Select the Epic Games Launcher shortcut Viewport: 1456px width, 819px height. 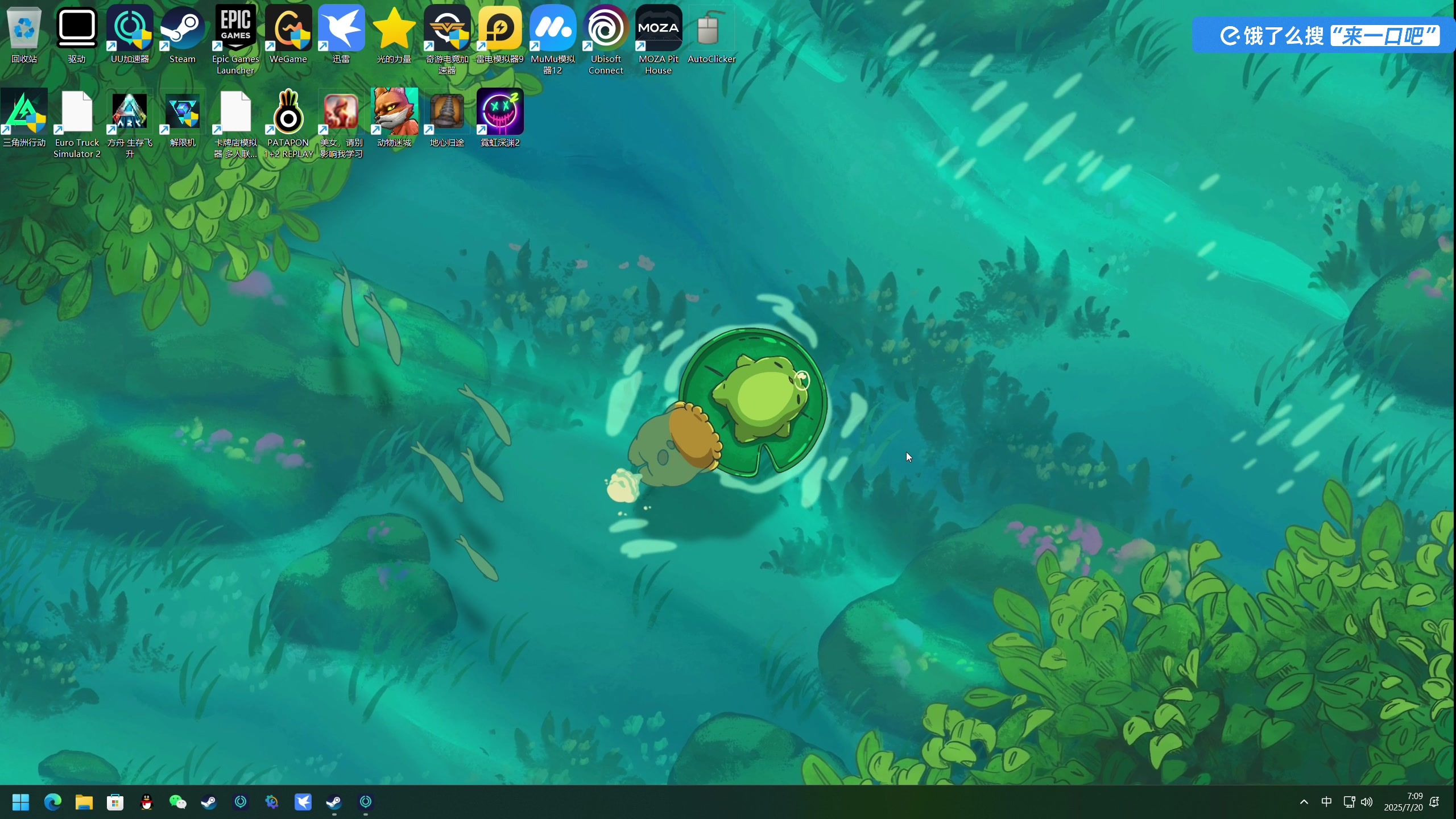[x=235, y=40]
